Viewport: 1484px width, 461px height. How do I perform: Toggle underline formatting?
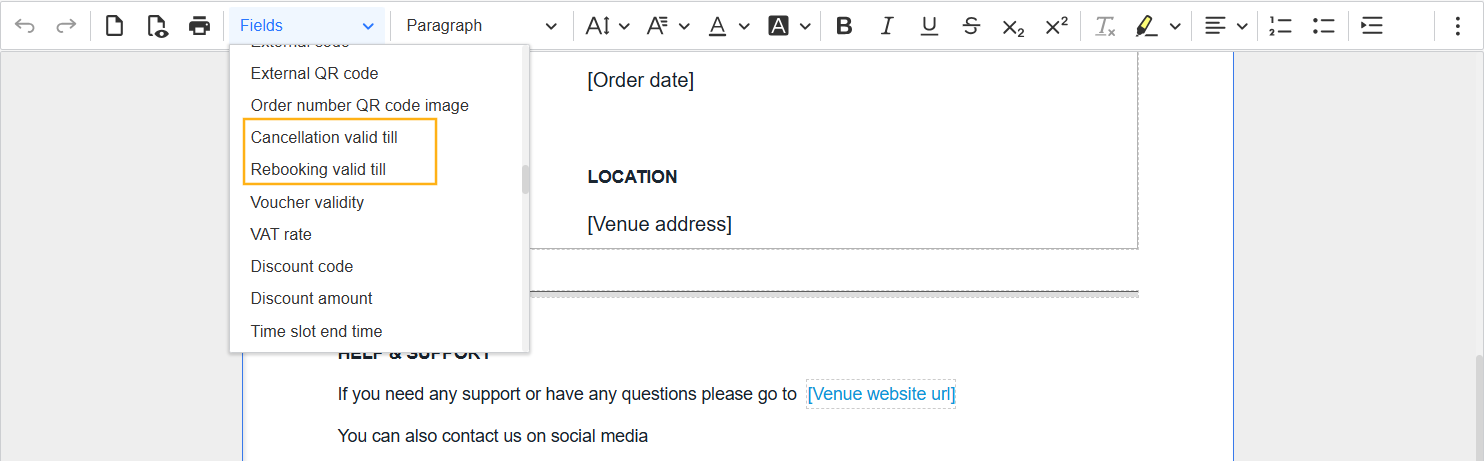pyautogui.click(x=929, y=26)
